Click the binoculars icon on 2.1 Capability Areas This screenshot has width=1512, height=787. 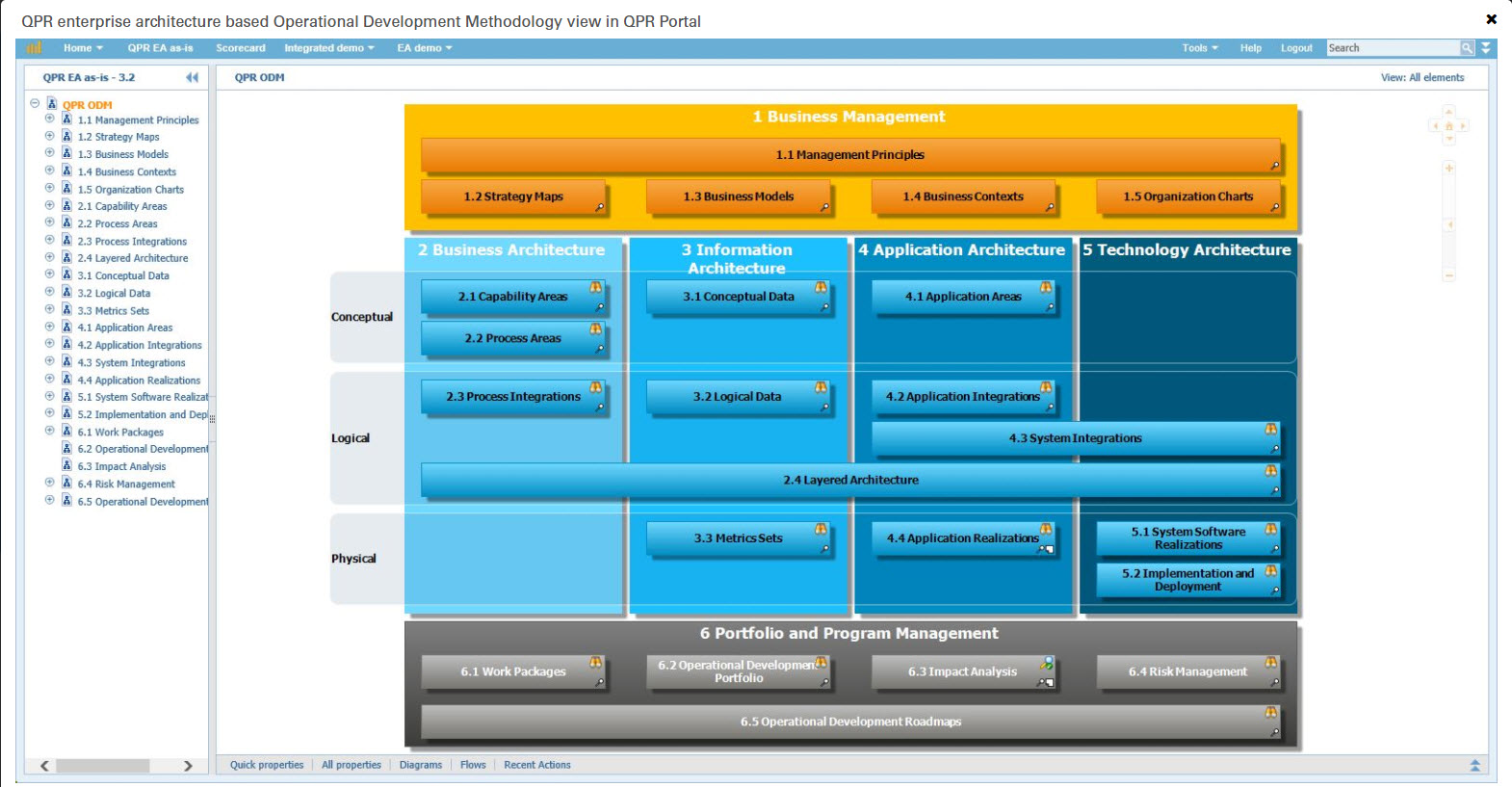(x=596, y=287)
